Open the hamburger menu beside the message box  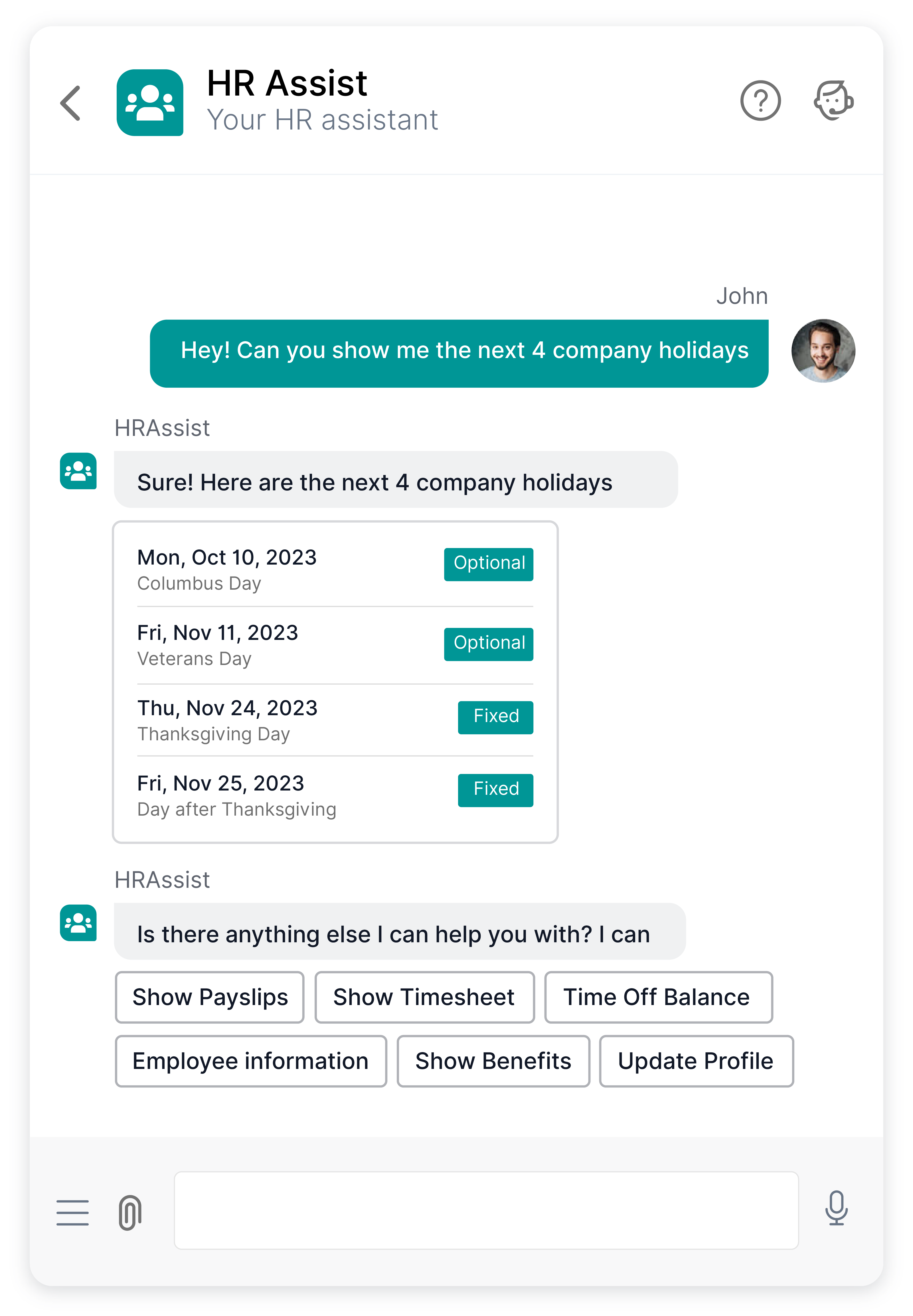(x=73, y=1212)
